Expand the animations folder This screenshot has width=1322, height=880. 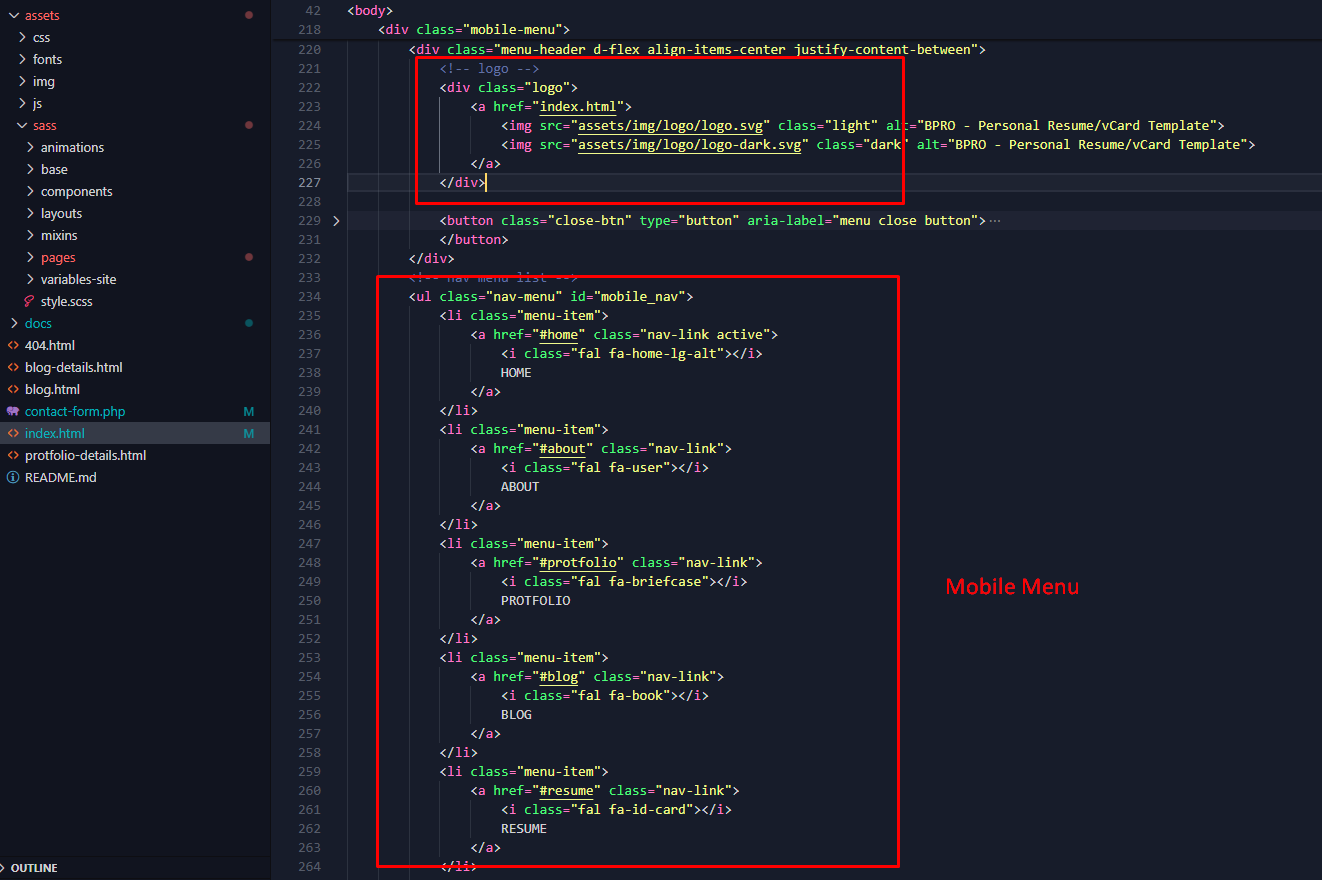[31, 147]
